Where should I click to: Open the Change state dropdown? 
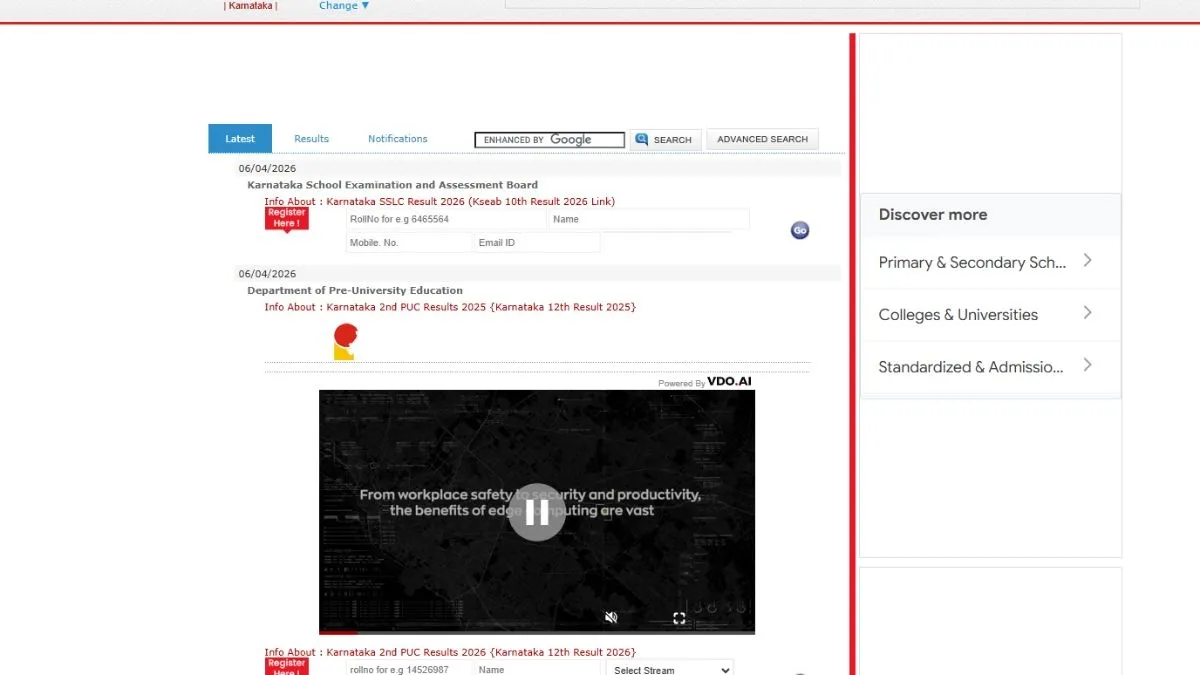(x=344, y=6)
